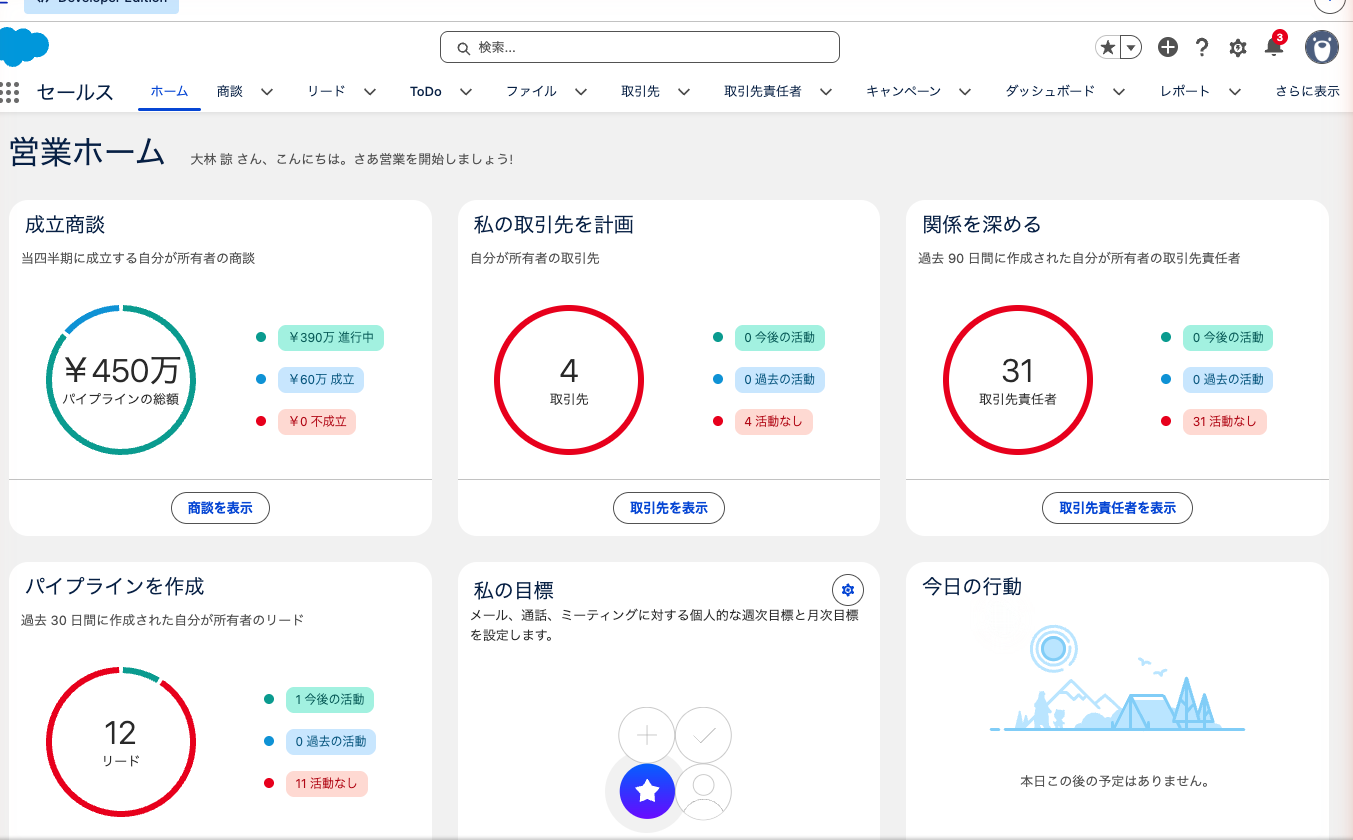Click the Favorites star icon

point(1108,47)
